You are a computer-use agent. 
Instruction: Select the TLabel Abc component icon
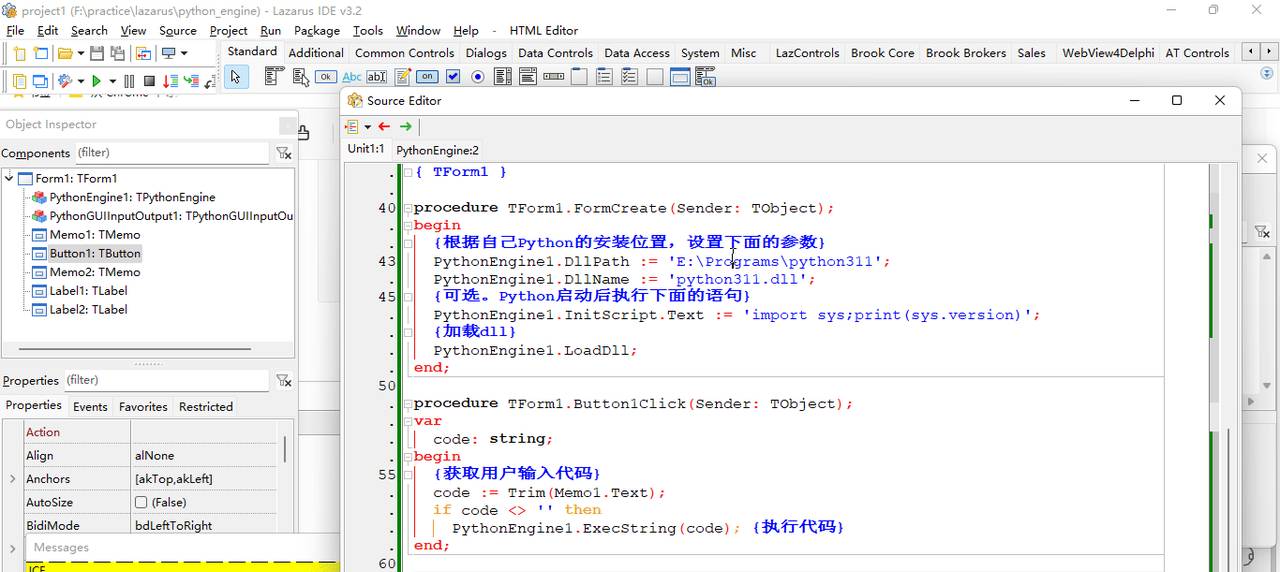coord(352,77)
